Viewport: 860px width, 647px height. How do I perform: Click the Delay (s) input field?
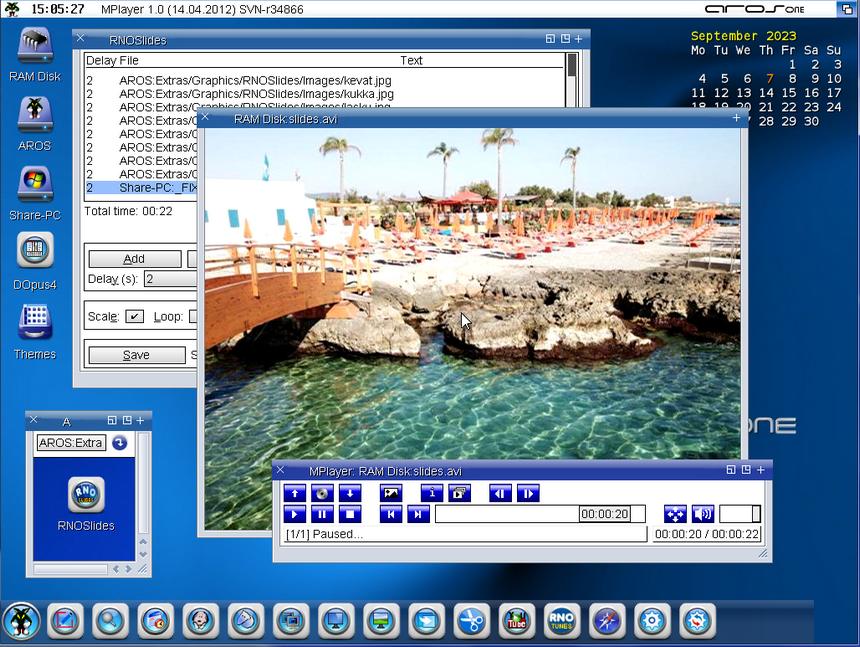[x=170, y=279]
